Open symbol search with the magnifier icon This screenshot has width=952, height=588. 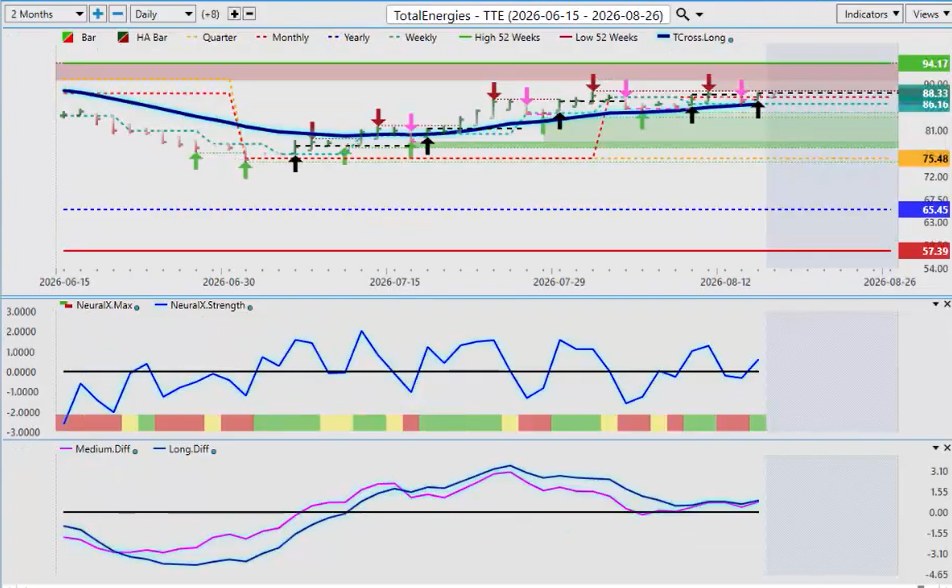(x=682, y=14)
